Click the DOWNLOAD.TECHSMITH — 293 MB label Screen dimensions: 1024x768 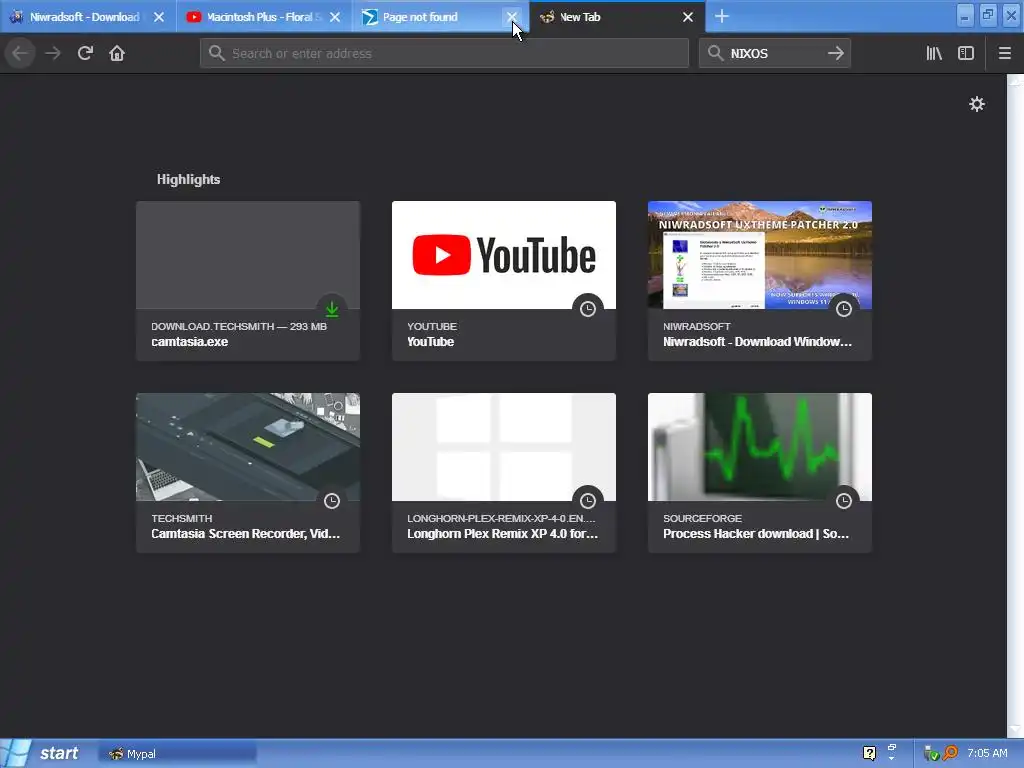(239, 327)
